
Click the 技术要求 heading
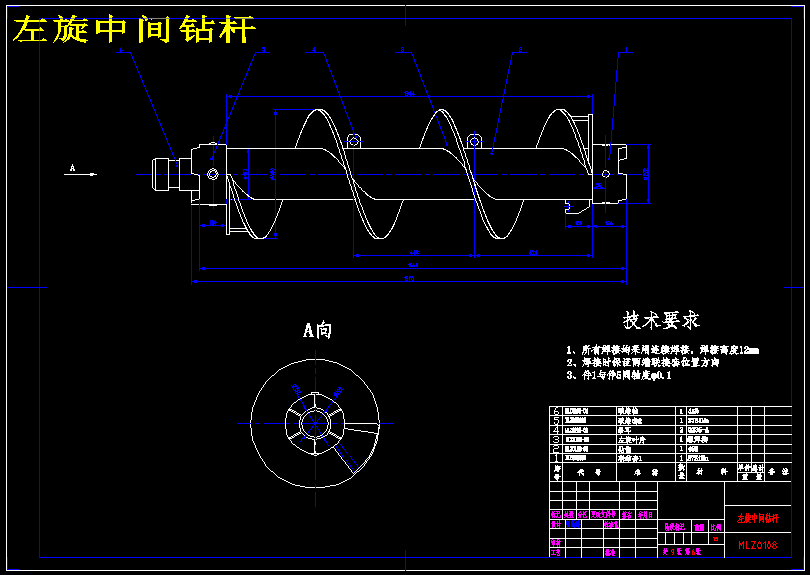pyautogui.click(x=661, y=320)
